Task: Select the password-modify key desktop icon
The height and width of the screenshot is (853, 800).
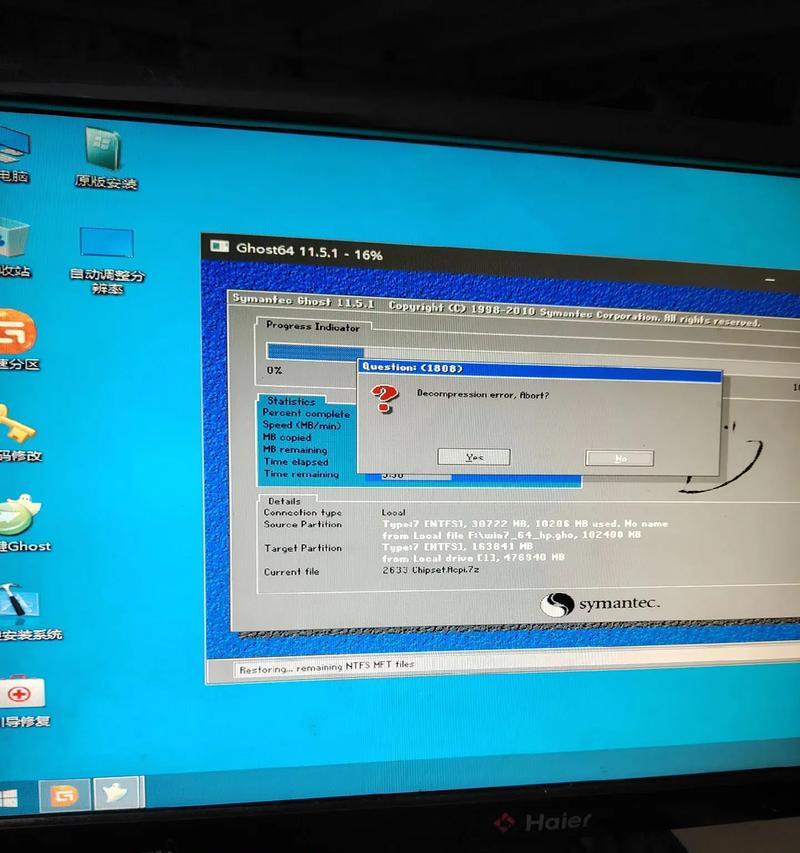Action: tap(19, 432)
